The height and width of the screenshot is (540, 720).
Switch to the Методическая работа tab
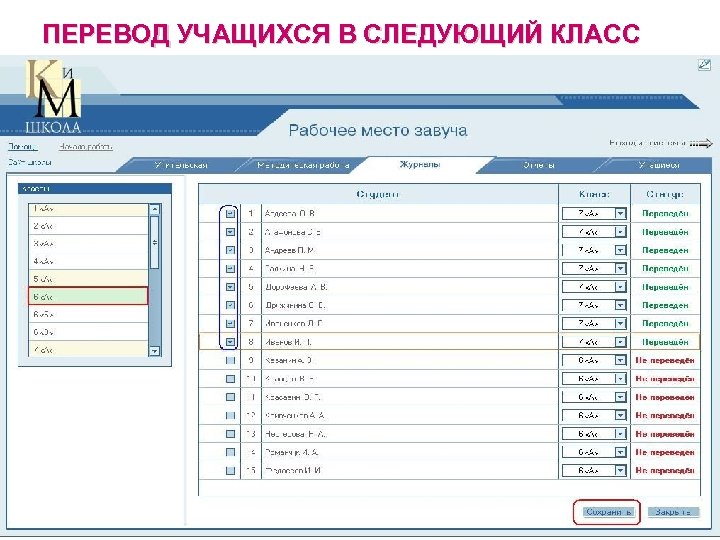click(x=303, y=165)
